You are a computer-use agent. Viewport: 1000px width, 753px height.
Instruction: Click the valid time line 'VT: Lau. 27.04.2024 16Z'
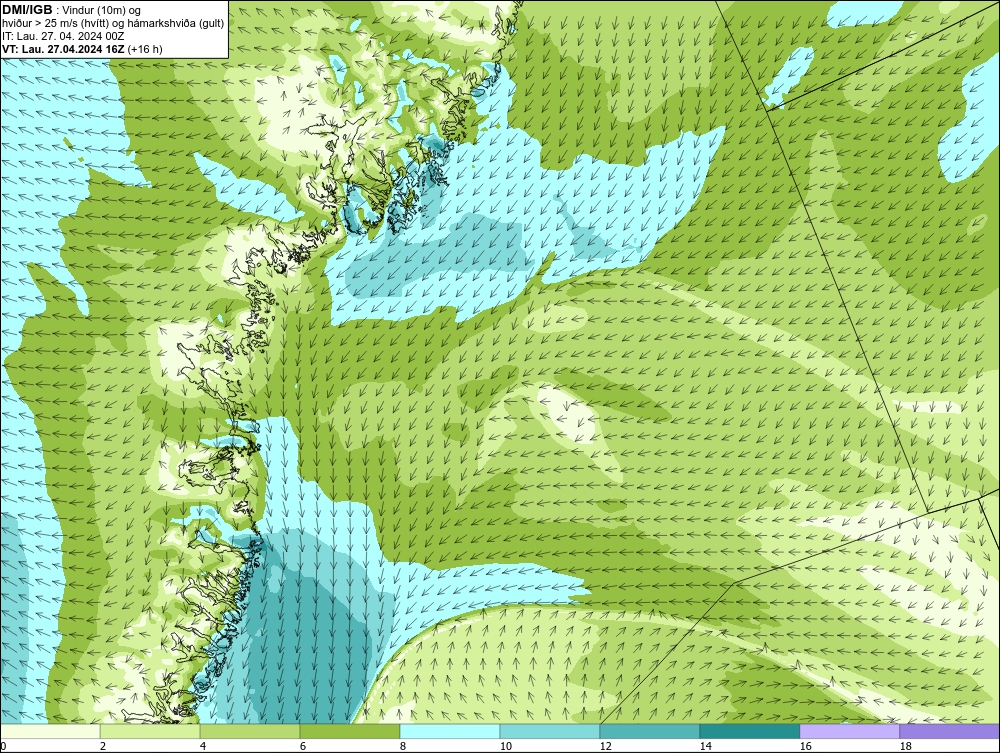[64, 49]
